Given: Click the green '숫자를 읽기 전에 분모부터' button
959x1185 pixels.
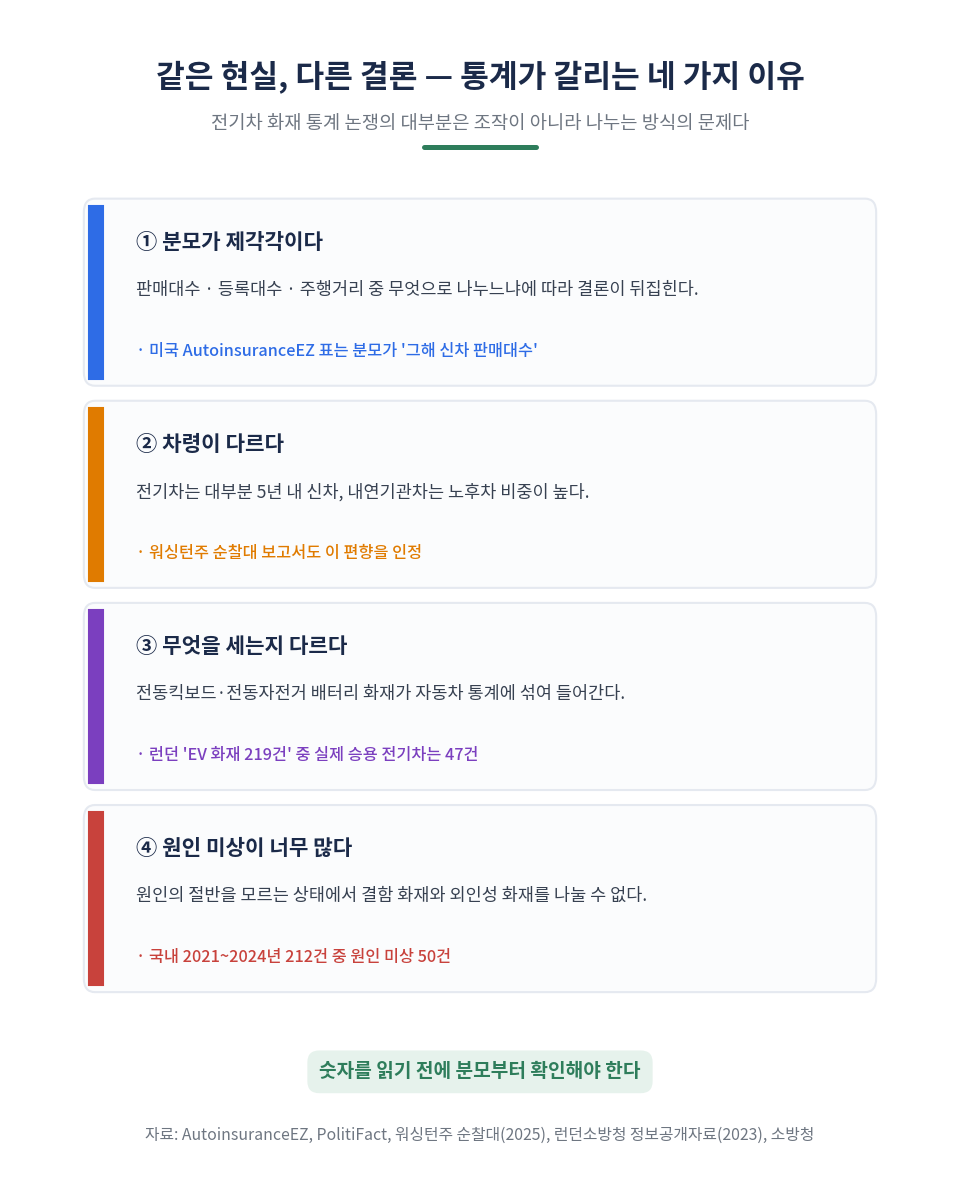Looking at the screenshot, I should (480, 1071).
